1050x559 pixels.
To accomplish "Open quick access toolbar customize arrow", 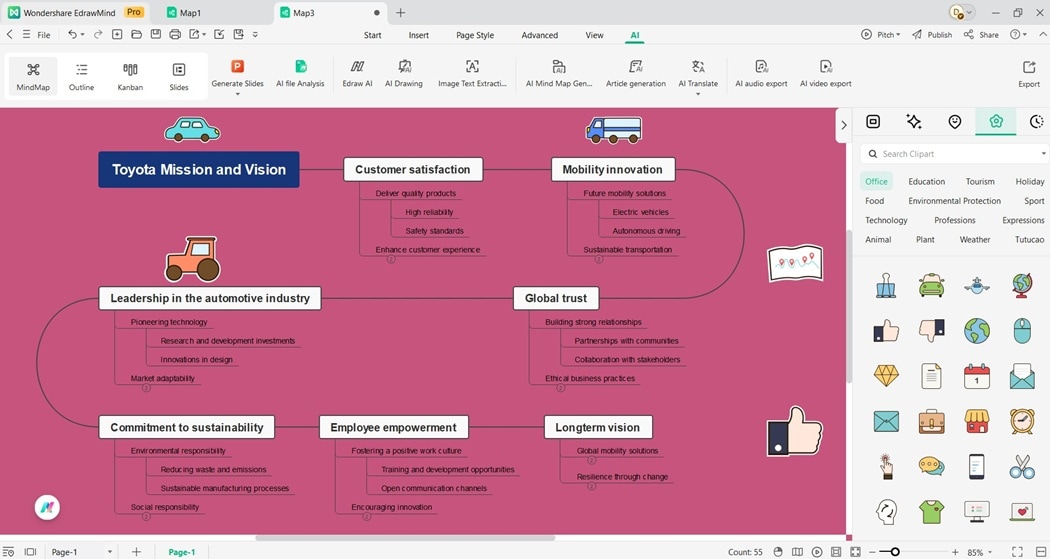I will coord(255,34).
